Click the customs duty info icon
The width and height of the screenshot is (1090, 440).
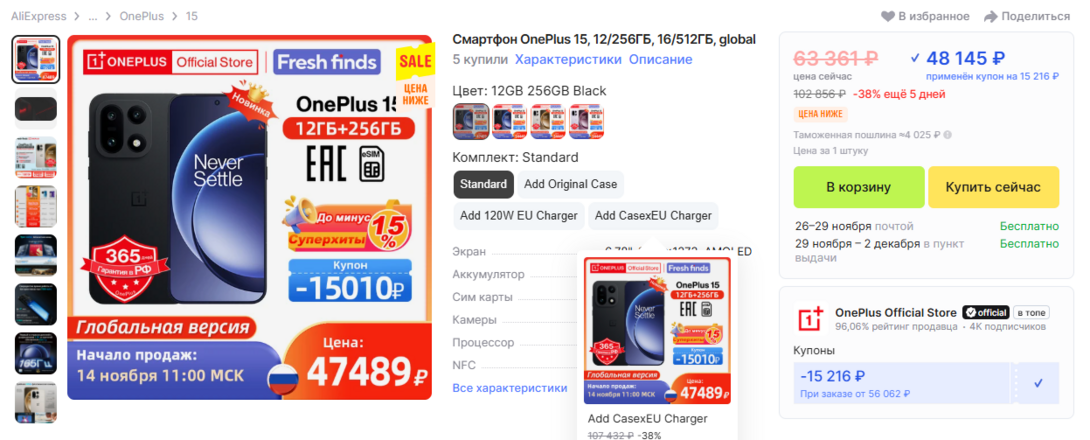click(x=947, y=135)
